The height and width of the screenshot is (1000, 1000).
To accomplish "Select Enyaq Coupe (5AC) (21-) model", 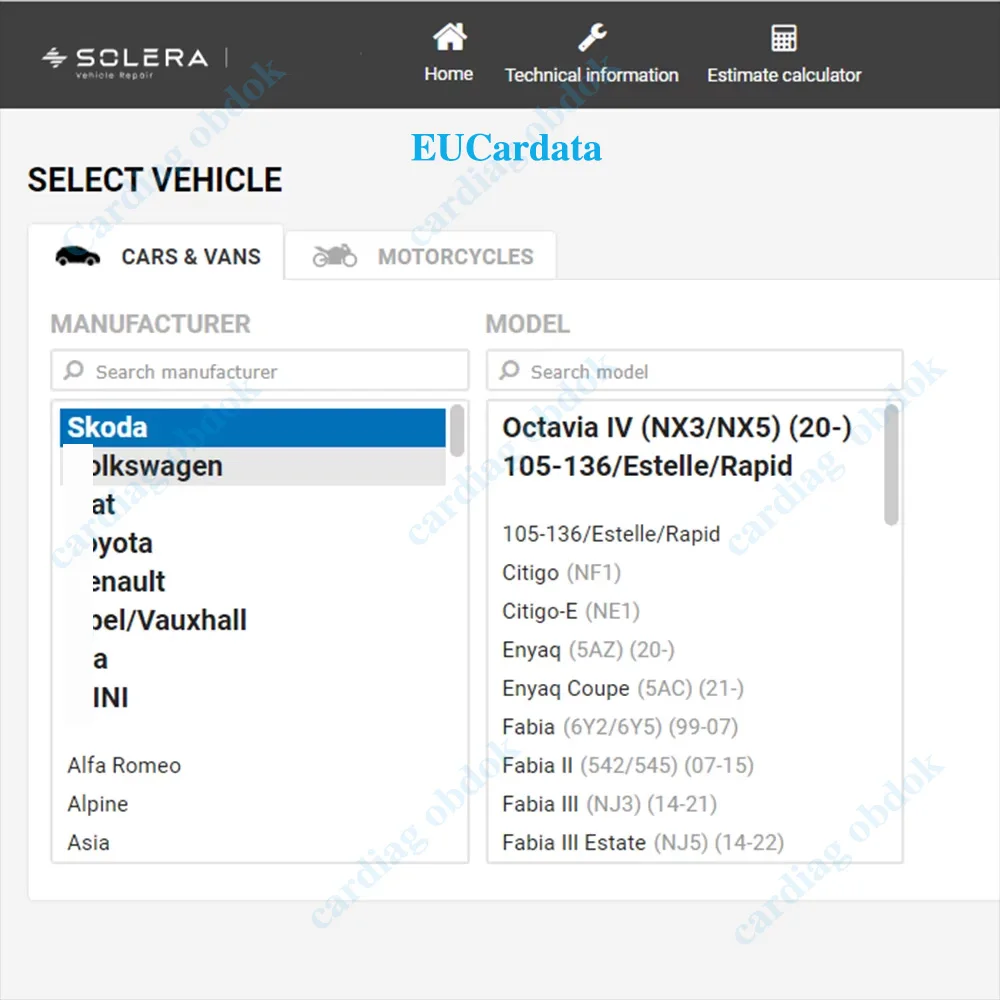I will tap(623, 689).
